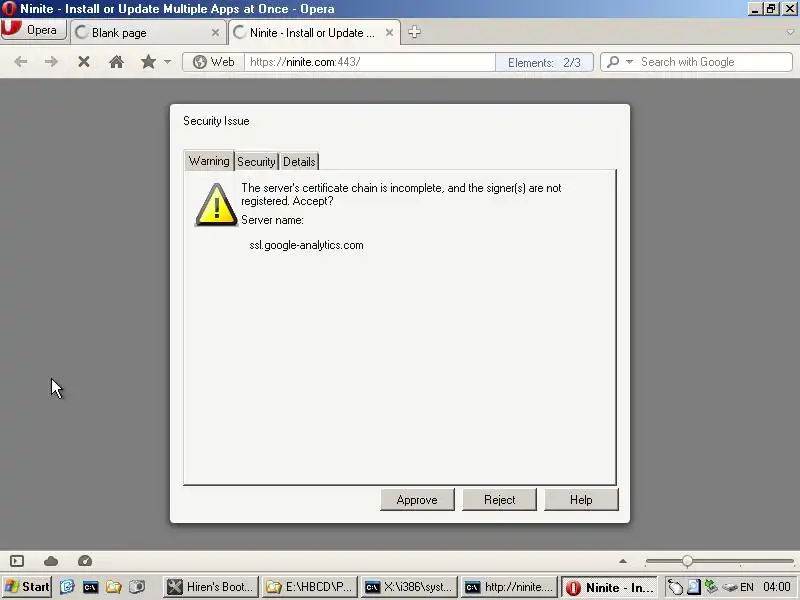Select the Ninite - Install or Update tab
This screenshot has width=800, height=600.
314,33
